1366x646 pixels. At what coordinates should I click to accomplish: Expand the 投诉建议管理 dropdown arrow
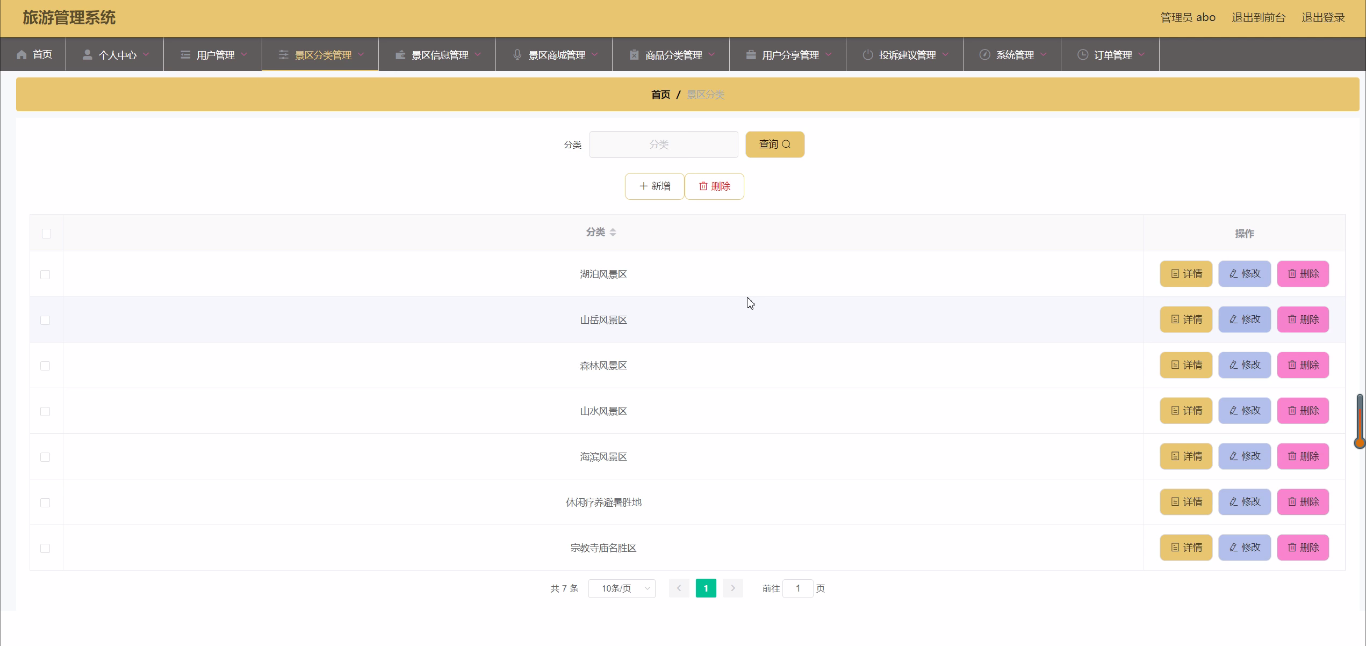coord(946,55)
